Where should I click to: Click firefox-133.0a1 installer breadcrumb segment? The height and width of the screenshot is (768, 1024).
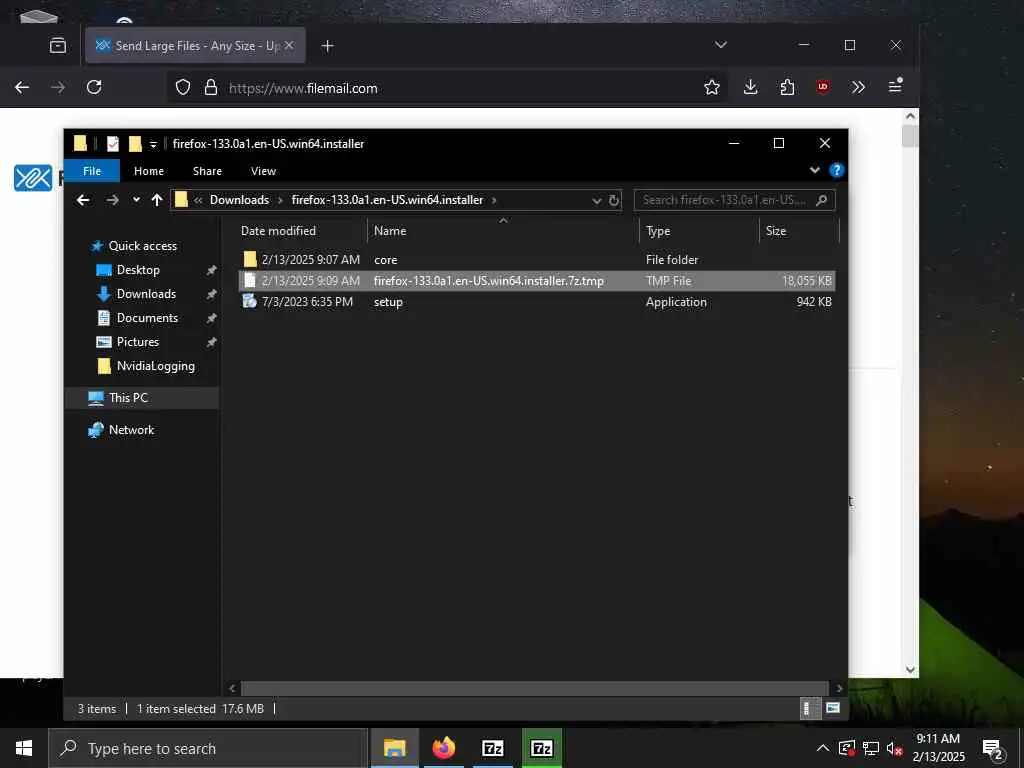tap(387, 200)
